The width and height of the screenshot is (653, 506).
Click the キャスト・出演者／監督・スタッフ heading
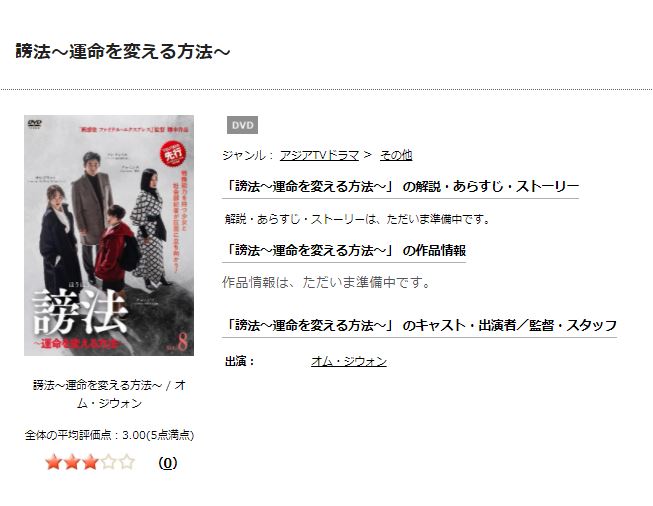pyautogui.click(x=419, y=325)
